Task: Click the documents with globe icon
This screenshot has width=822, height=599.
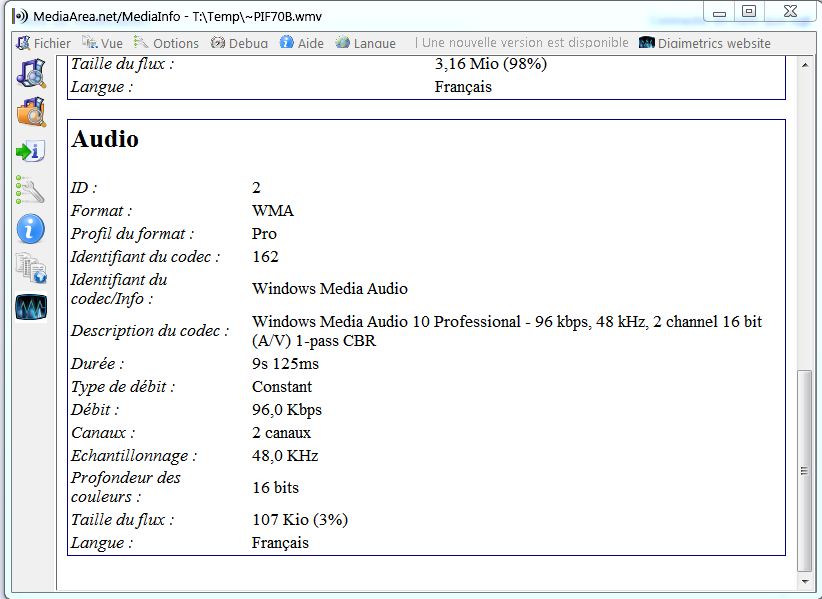Action: (31, 268)
